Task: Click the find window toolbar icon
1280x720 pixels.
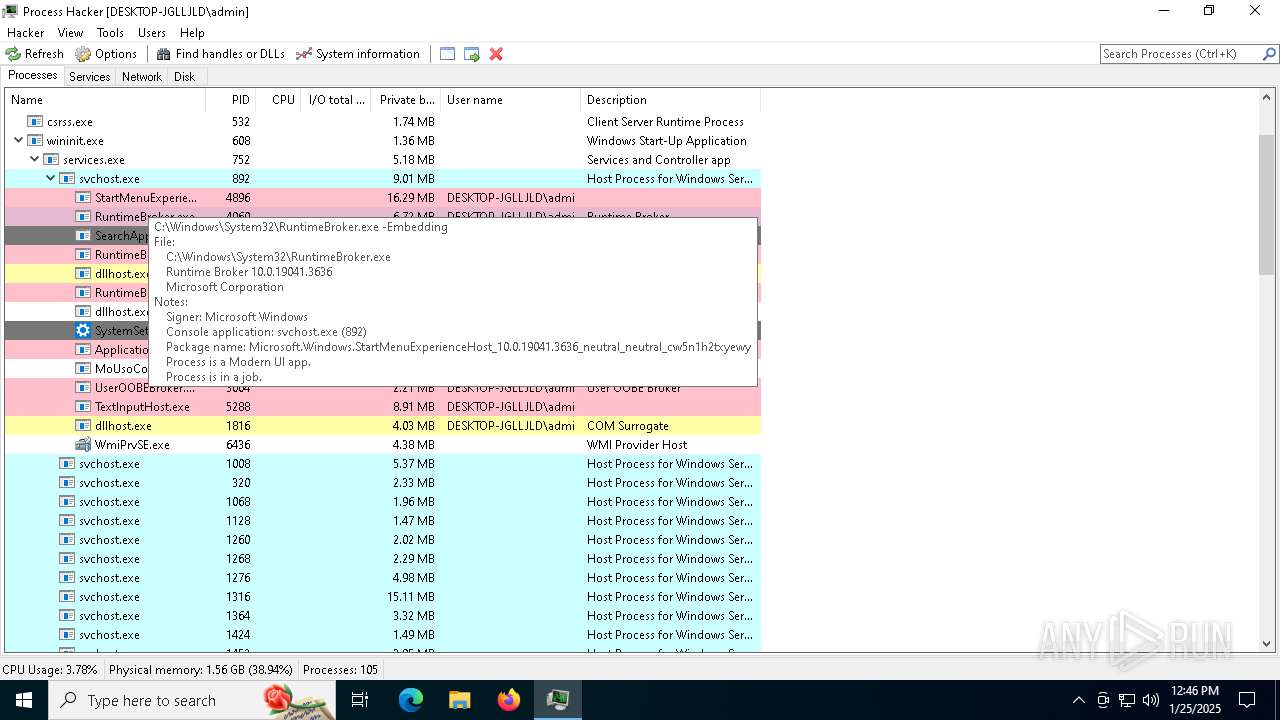Action: click(x=447, y=54)
